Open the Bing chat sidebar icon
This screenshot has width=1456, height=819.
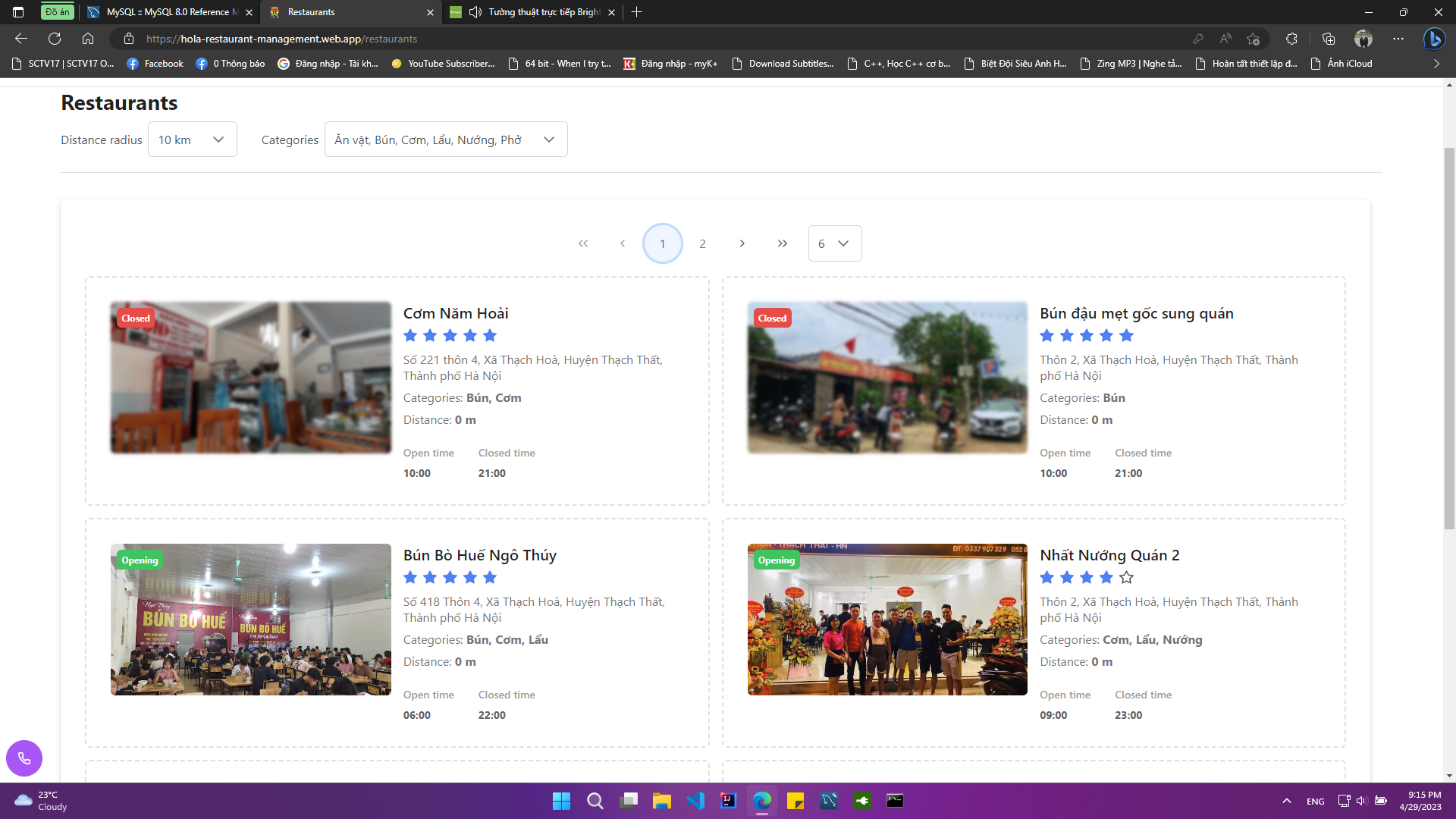[1436, 39]
